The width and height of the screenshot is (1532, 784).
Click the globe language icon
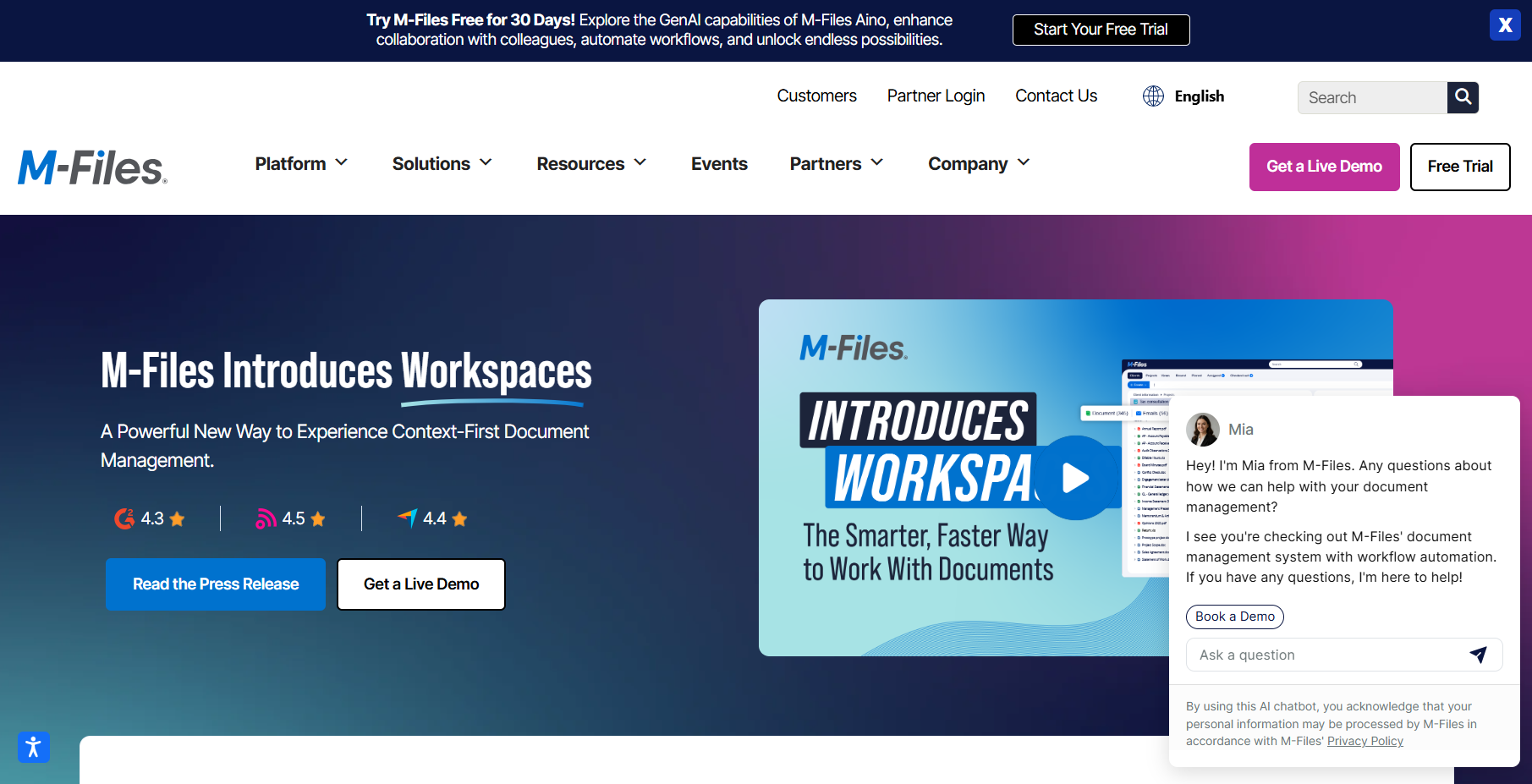(x=1153, y=96)
